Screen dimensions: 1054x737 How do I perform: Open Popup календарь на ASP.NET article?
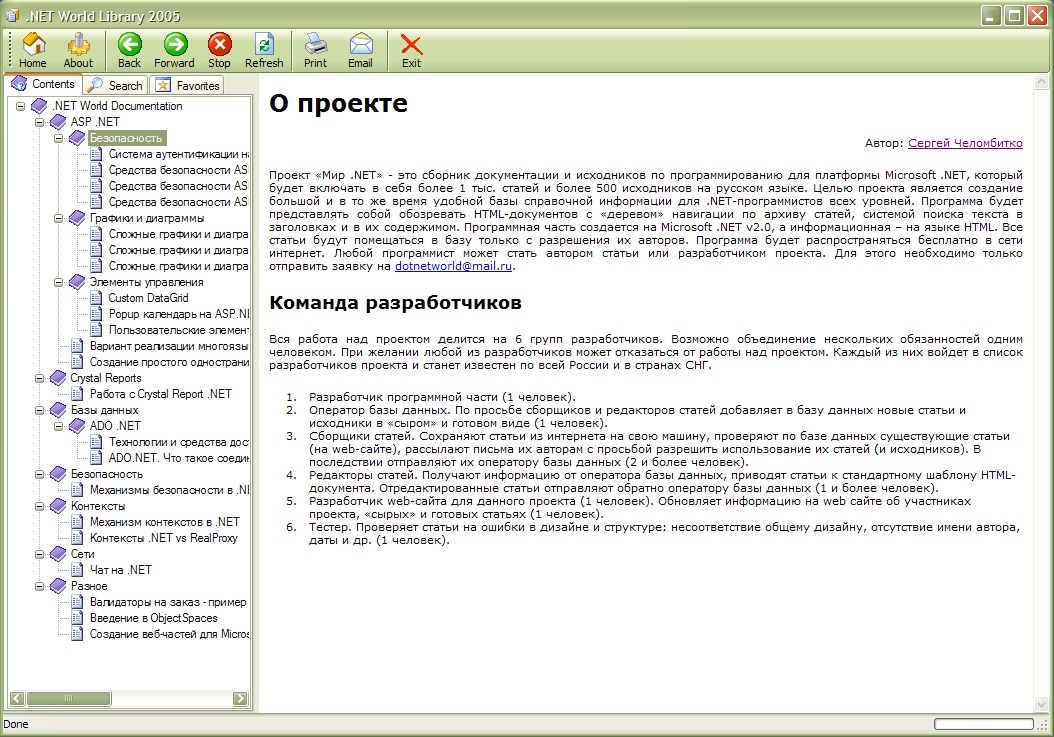[x=179, y=314]
